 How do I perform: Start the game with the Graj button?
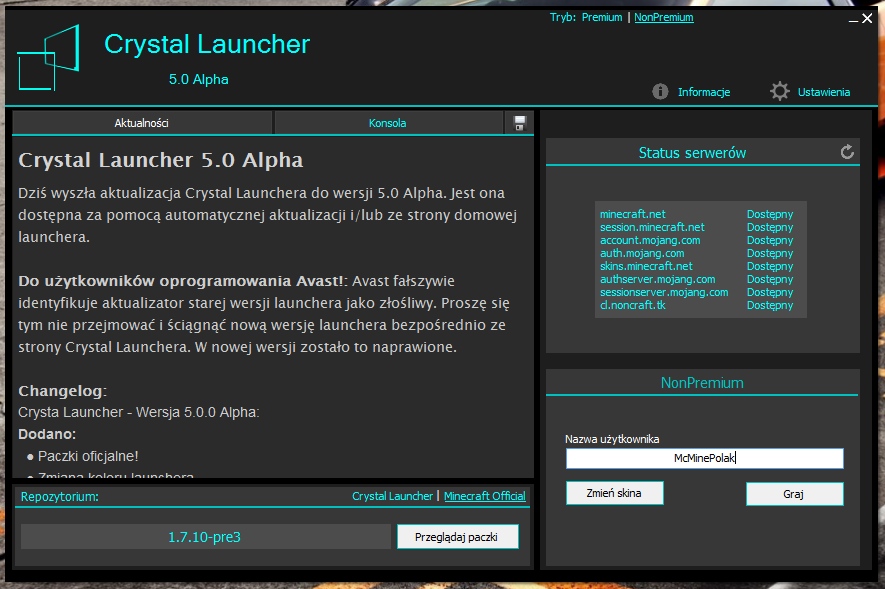pyautogui.click(x=795, y=494)
